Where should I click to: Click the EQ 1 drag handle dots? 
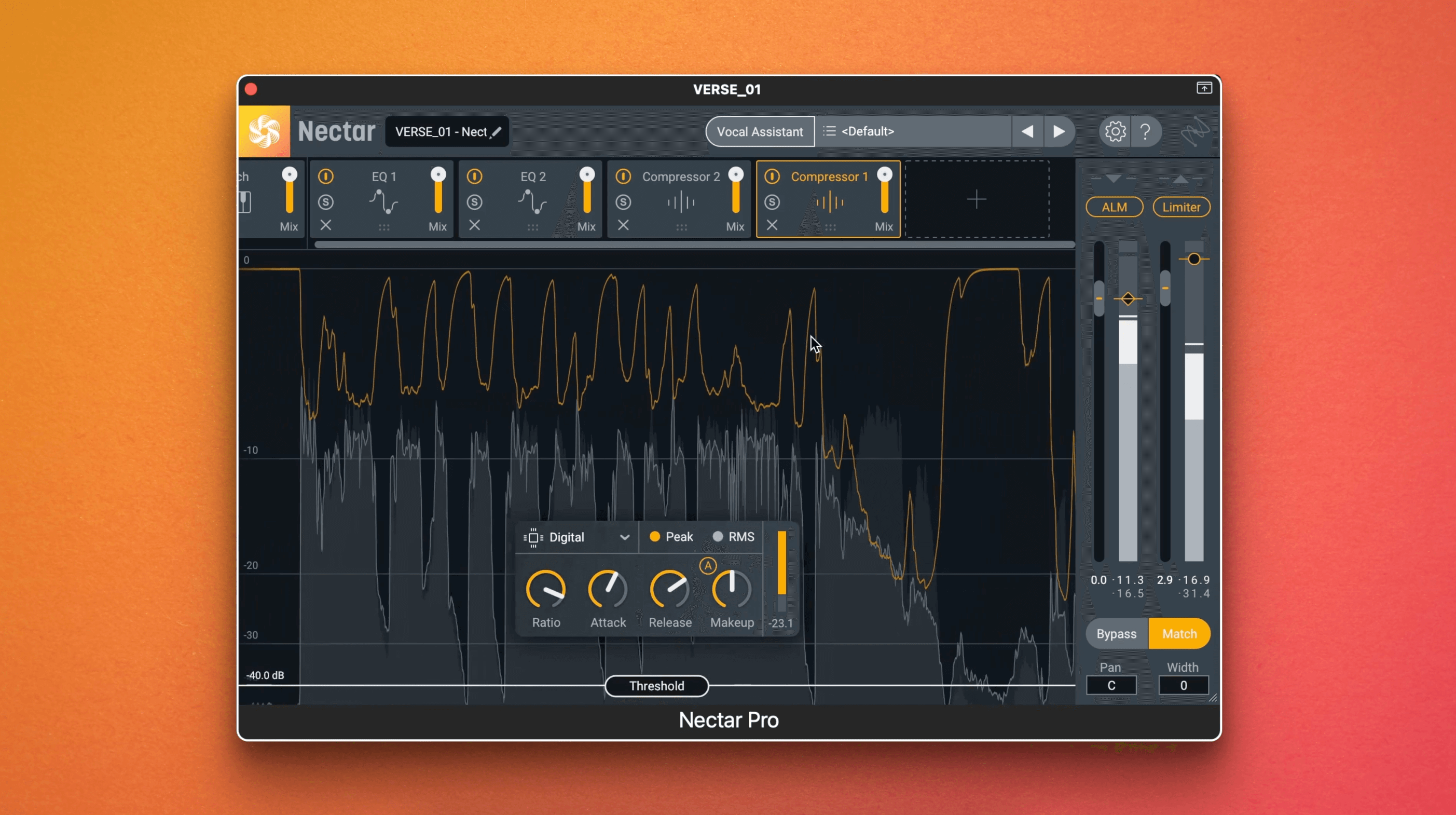(x=384, y=227)
